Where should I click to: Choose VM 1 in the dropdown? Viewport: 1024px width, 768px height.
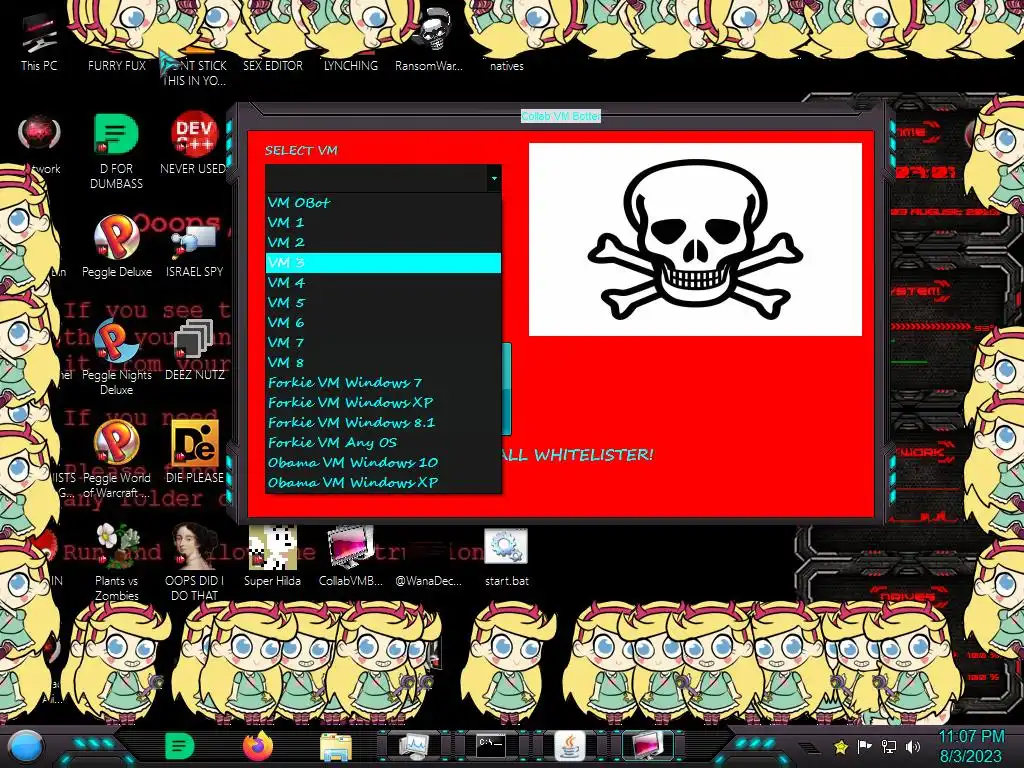[x=383, y=223]
